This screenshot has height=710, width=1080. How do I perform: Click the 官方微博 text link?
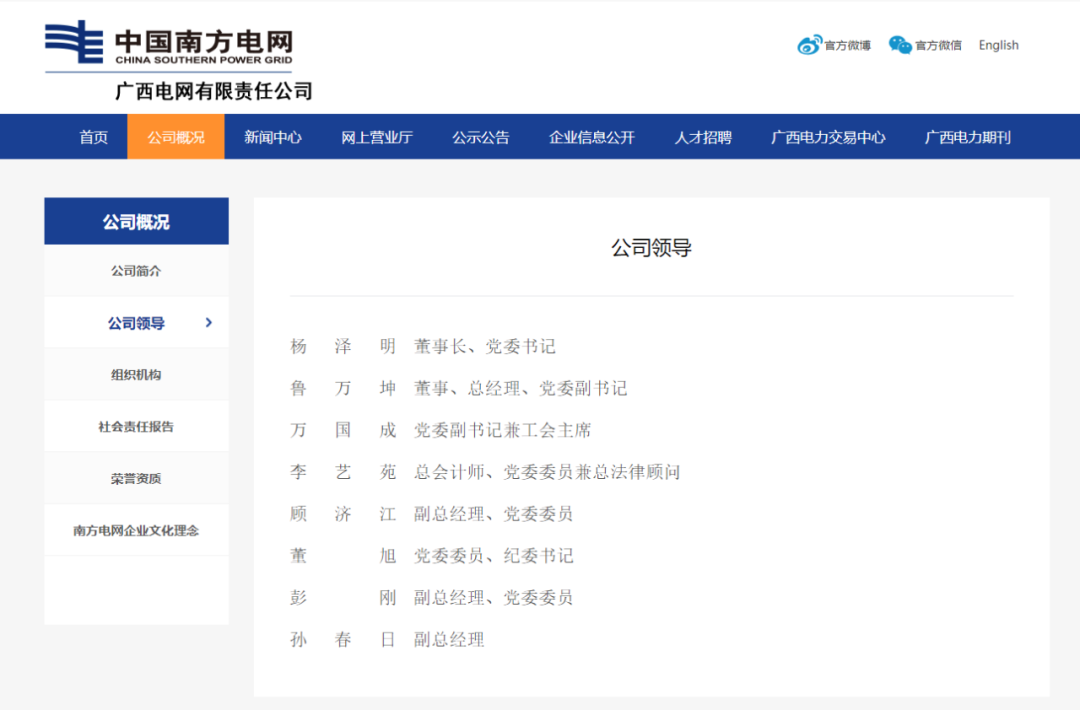pos(848,46)
